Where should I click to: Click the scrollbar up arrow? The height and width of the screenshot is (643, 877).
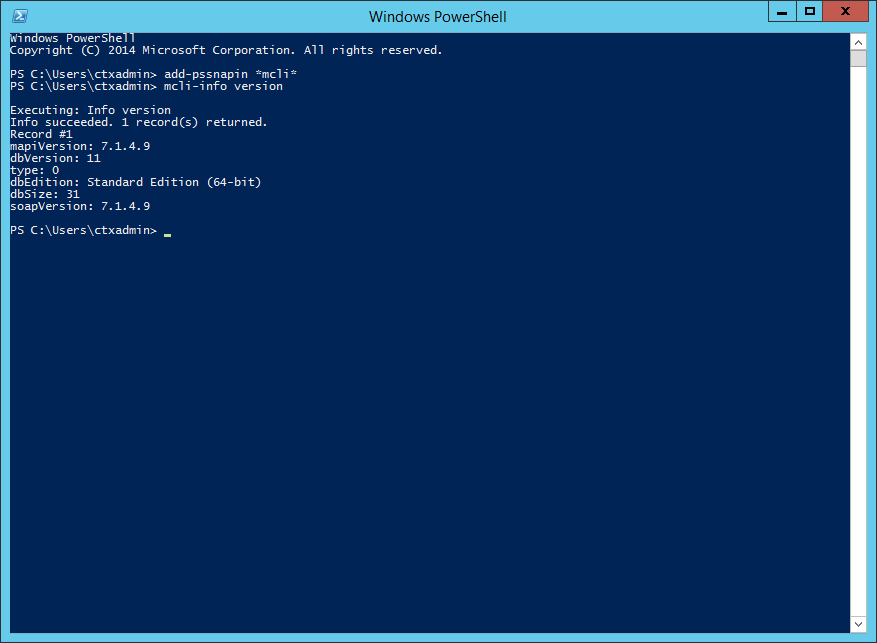pos(858,41)
